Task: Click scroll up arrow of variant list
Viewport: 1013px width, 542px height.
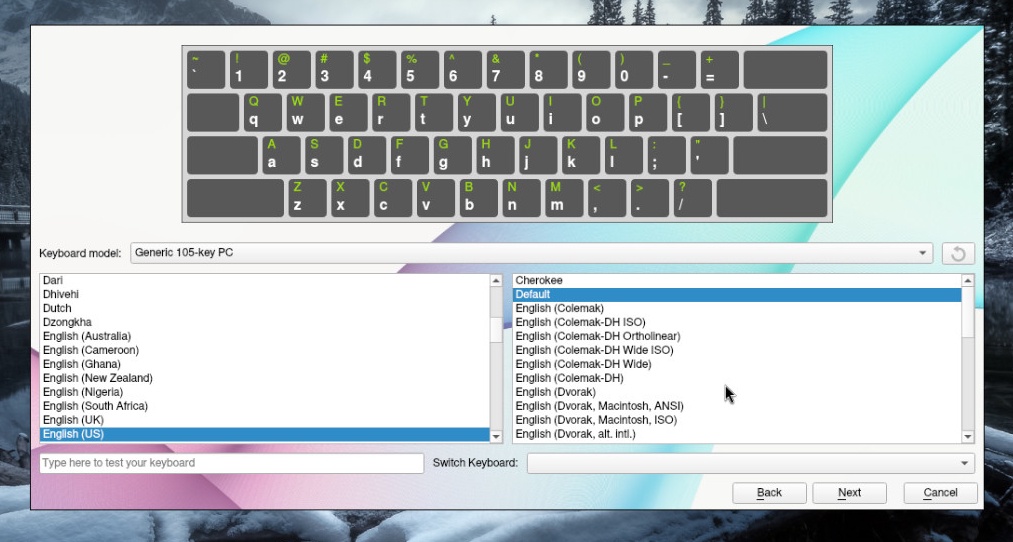Action: pyautogui.click(x=967, y=281)
